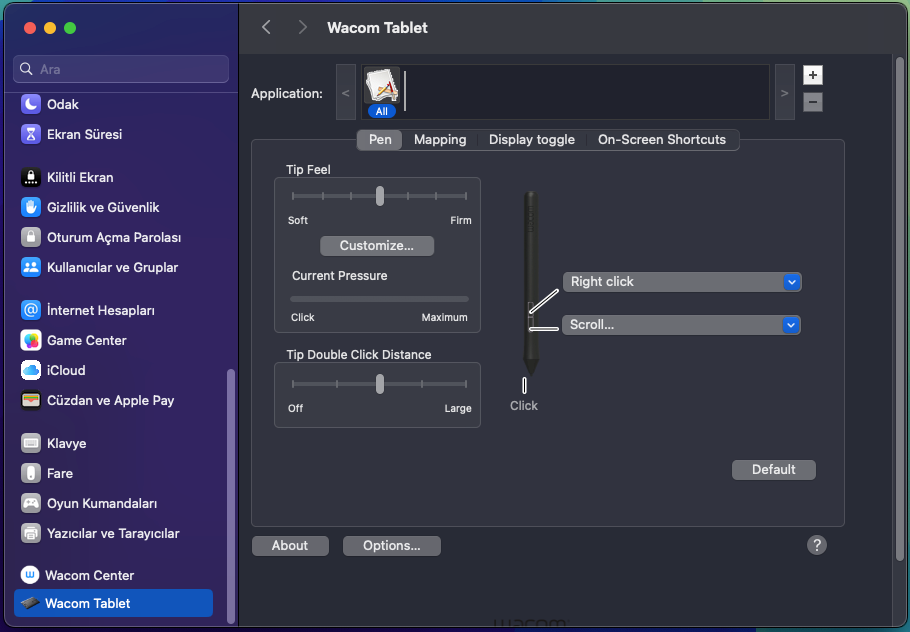The height and width of the screenshot is (632, 910).
Task: Switch to the Mapping tab
Action: pos(440,140)
